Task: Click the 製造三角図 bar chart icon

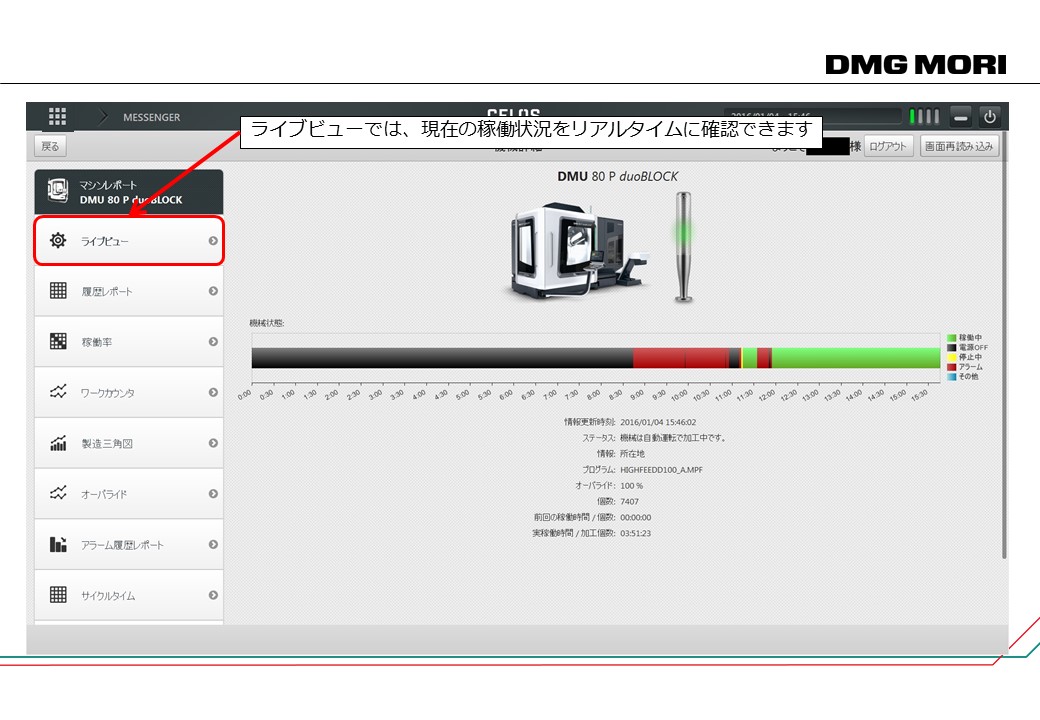Action: click(x=58, y=442)
